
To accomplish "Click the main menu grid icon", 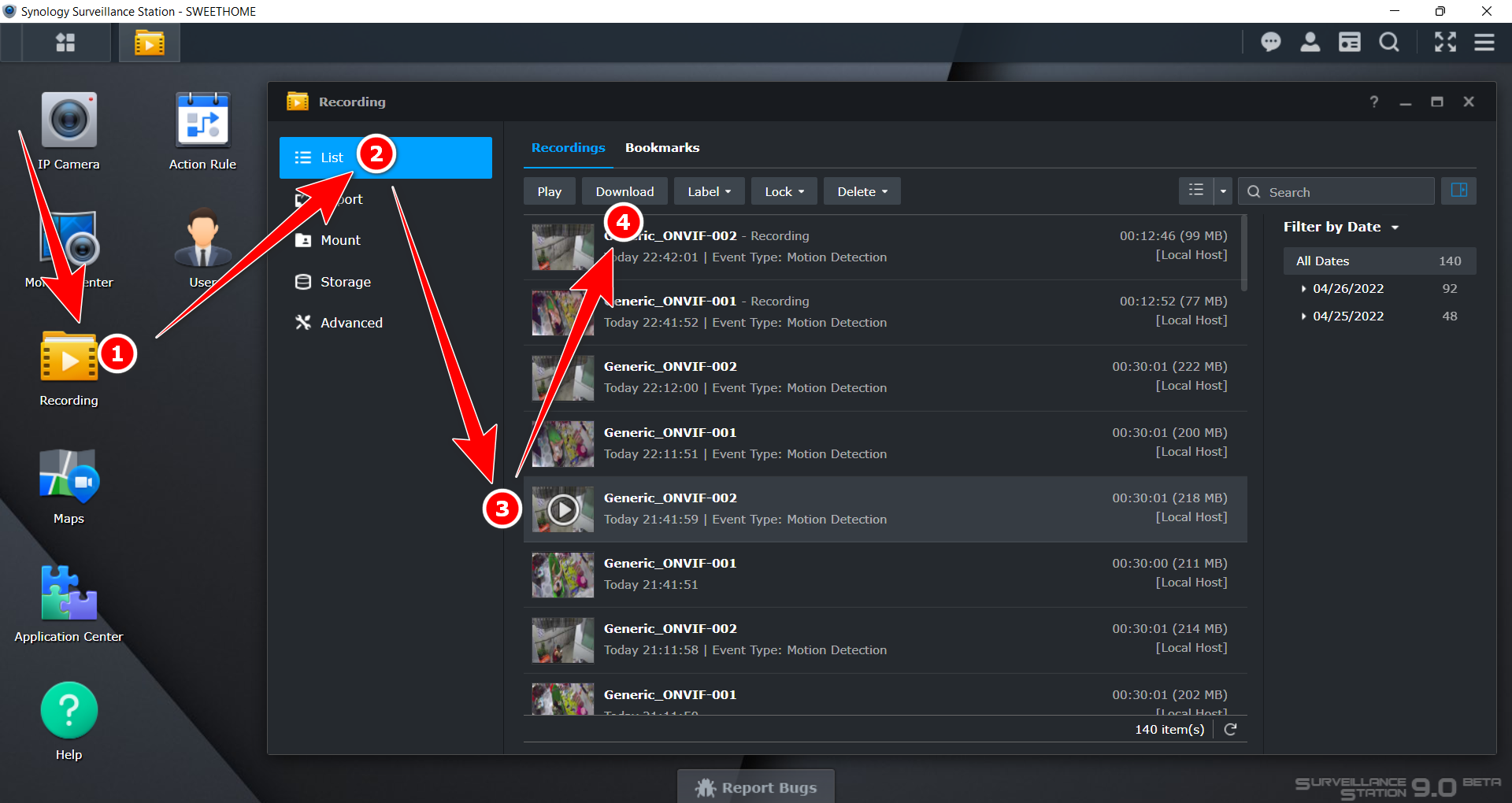I will point(65,43).
